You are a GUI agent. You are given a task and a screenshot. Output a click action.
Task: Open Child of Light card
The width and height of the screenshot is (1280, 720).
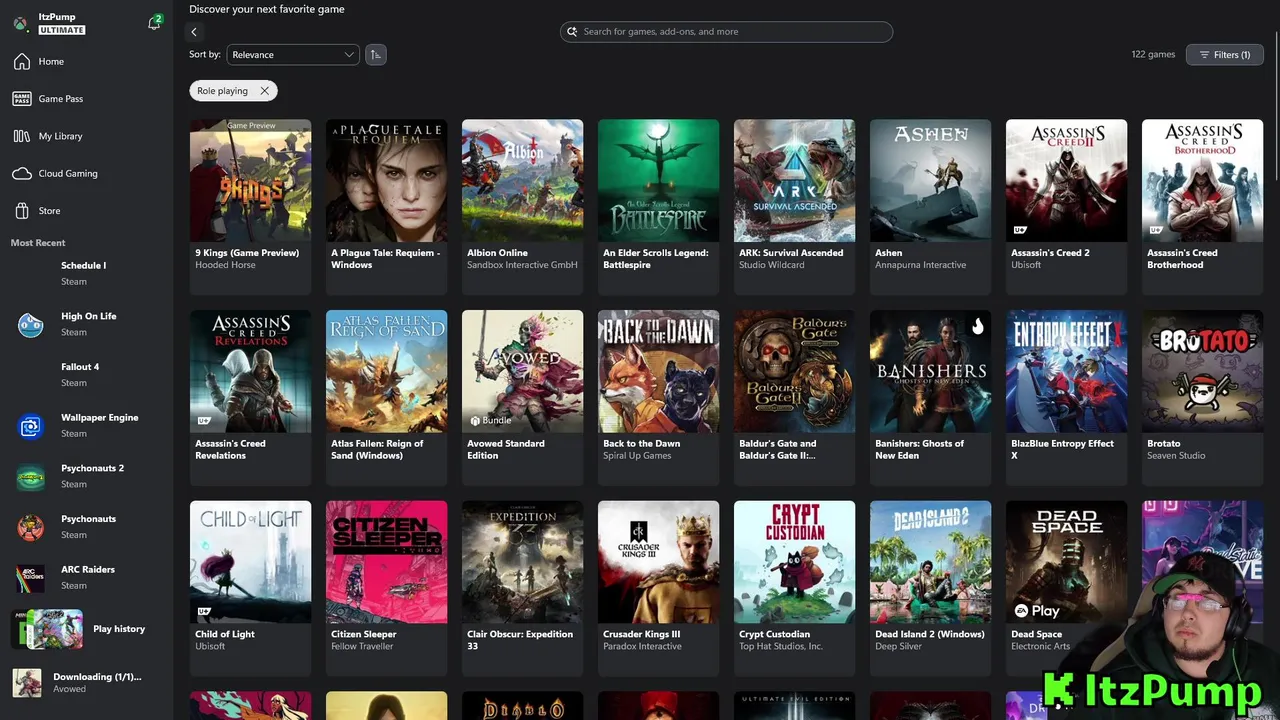pos(250,588)
